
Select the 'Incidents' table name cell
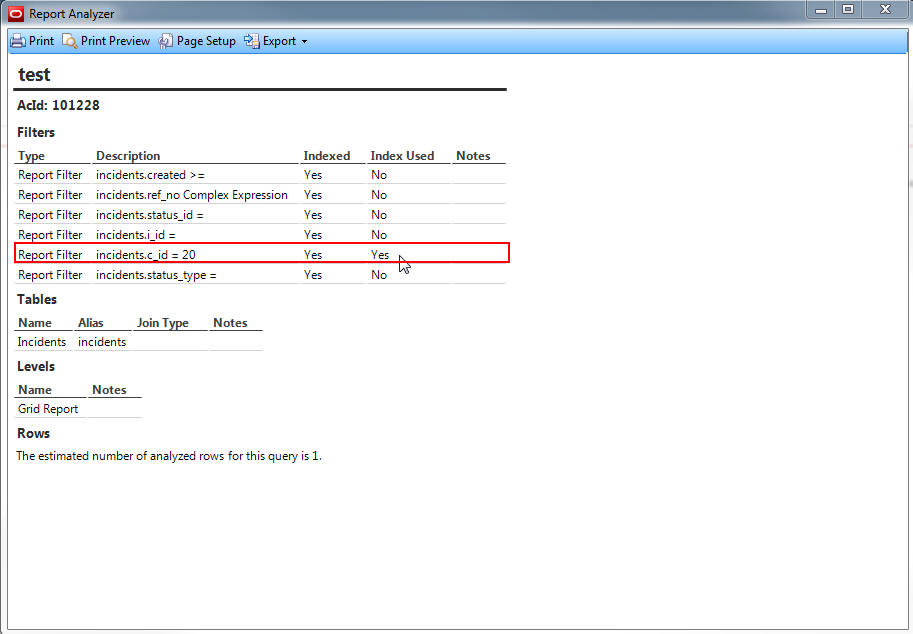pyautogui.click(x=41, y=342)
